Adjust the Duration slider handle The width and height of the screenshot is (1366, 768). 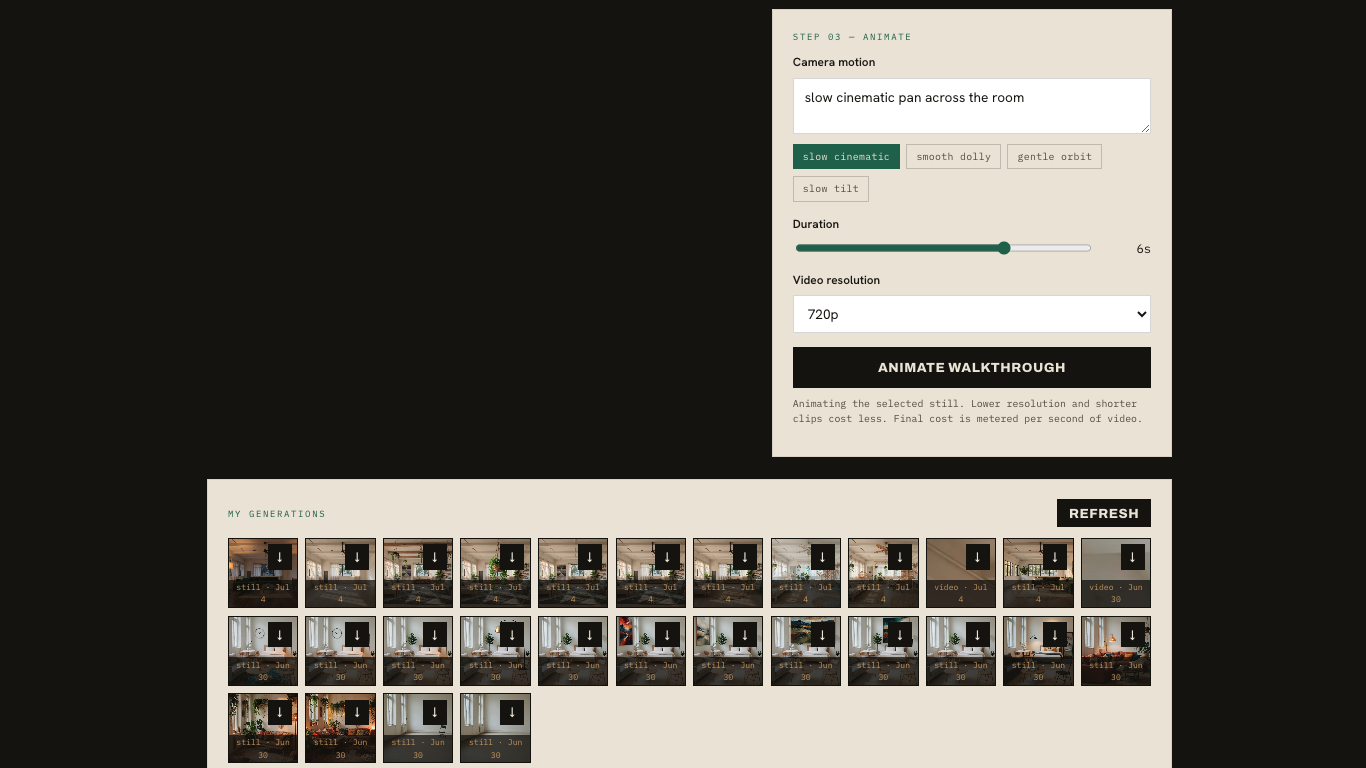tap(1004, 248)
